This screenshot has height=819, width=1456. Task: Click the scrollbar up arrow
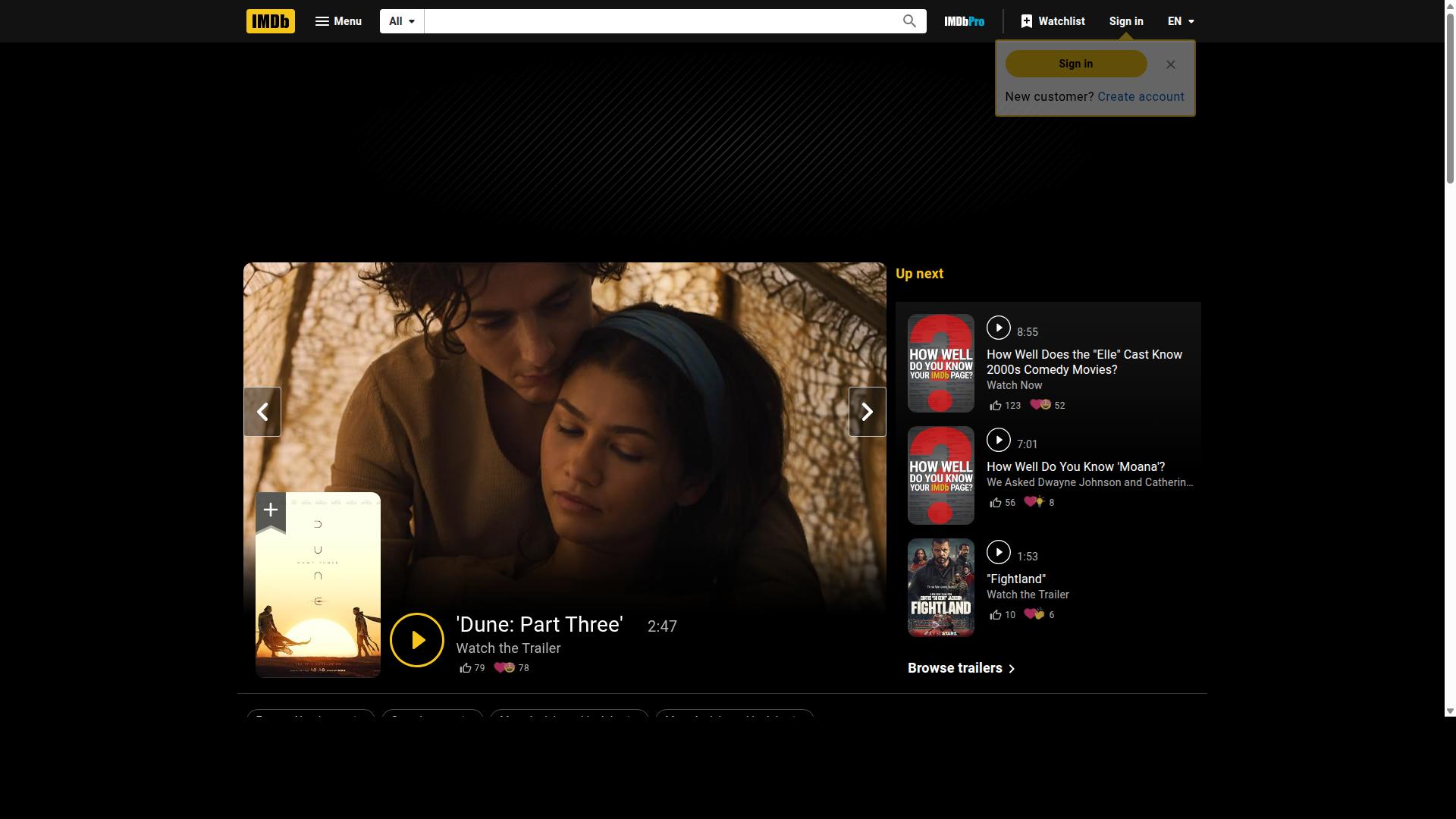pyautogui.click(x=1450, y=5)
